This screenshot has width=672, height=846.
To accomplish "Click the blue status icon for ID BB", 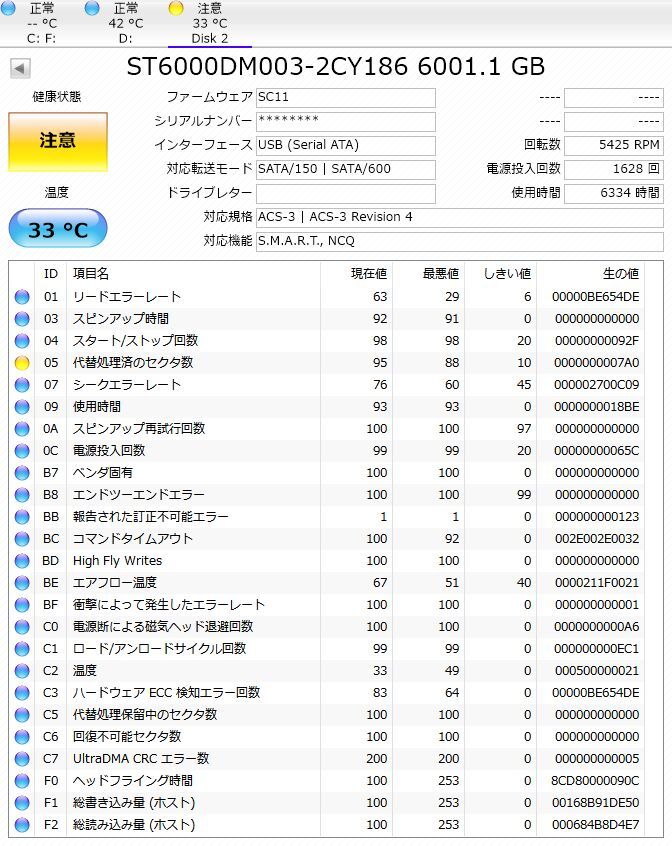I will [22, 517].
